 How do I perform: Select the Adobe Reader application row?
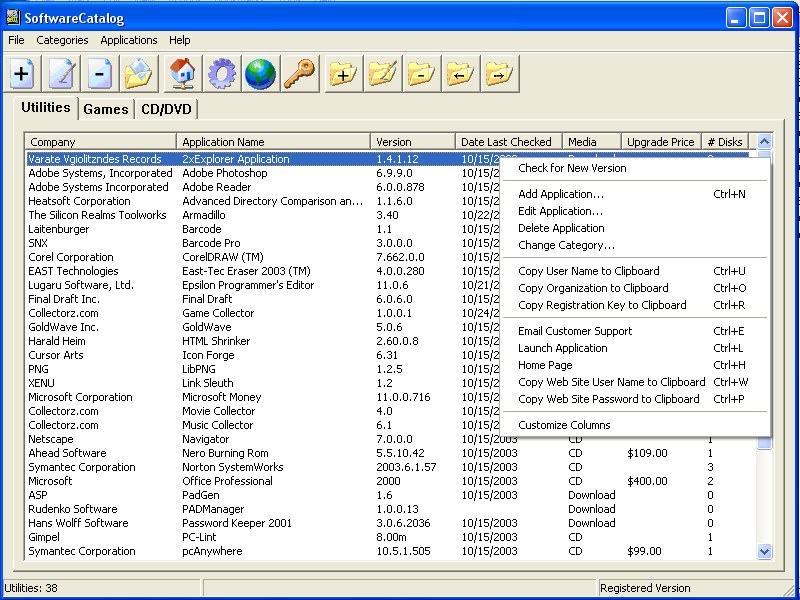(217, 187)
